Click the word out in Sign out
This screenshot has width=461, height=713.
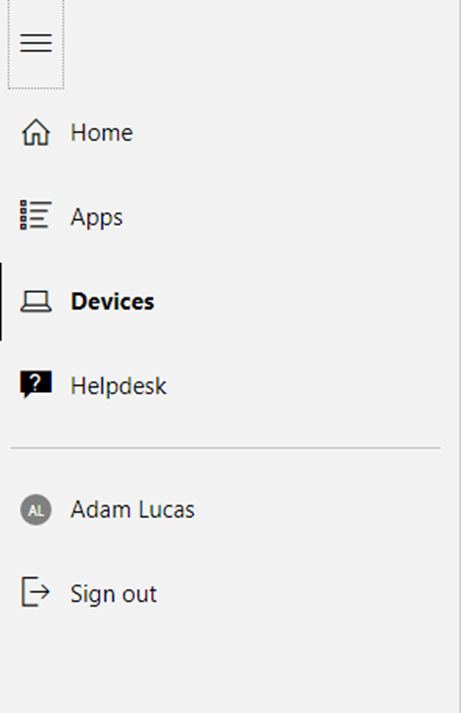click(x=139, y=594)
